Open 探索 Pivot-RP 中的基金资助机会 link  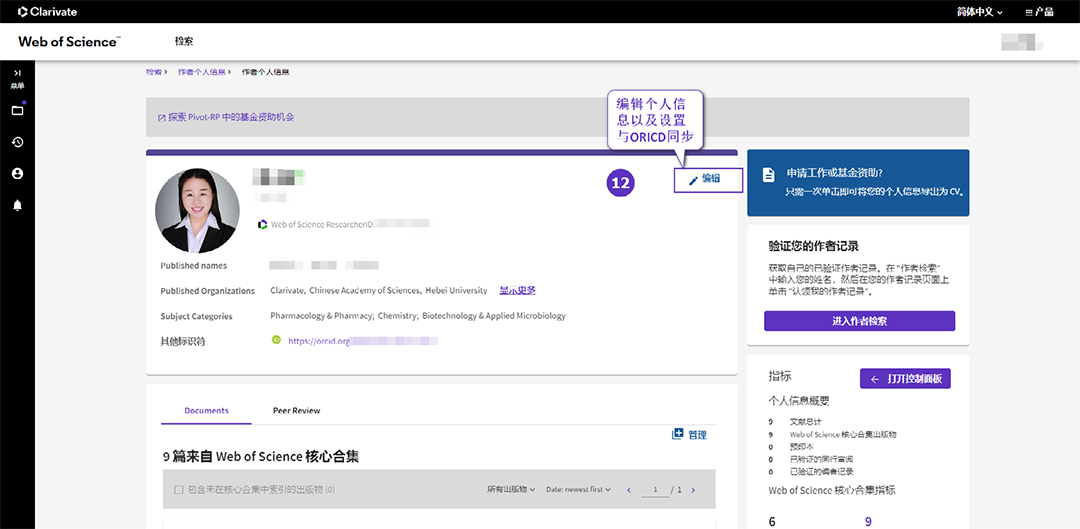point(226,117)
